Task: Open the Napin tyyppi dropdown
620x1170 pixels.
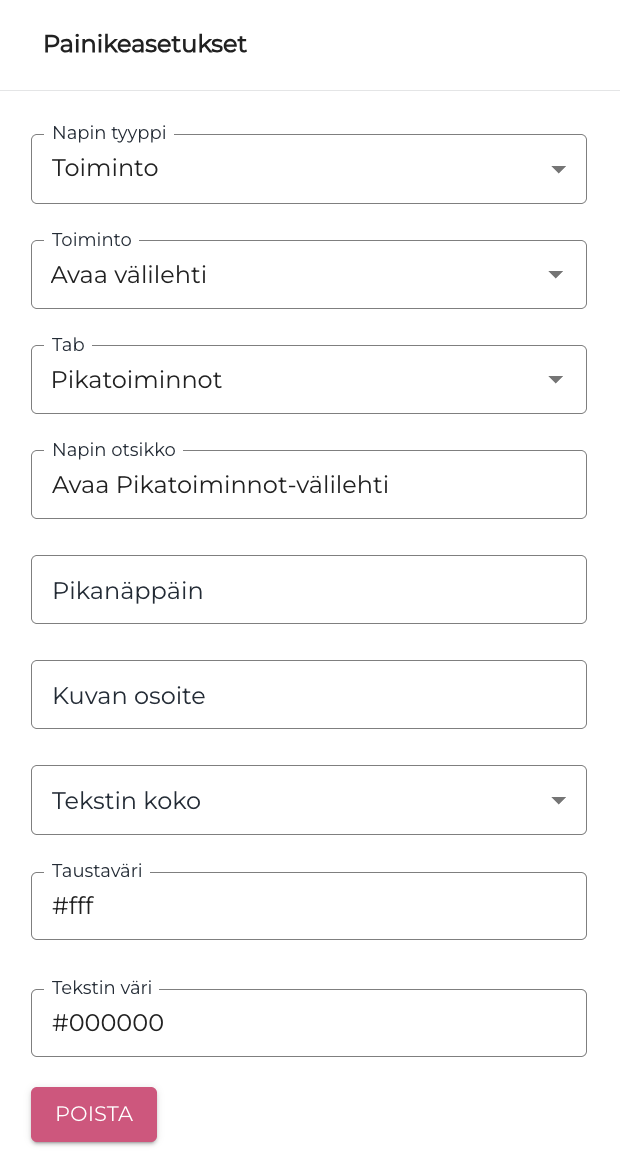Action: [309, 169]
